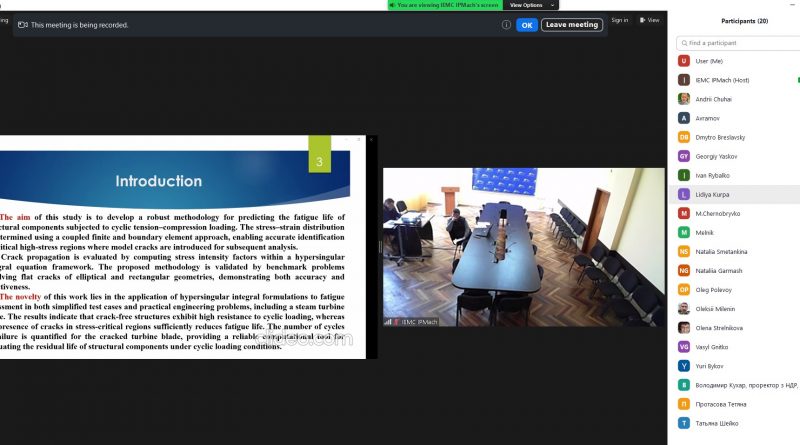Select the highlighted Lidiya Kurpa entry
This screenshot has width=800, height=445.
pyautogui.click(x=735, y=194)
